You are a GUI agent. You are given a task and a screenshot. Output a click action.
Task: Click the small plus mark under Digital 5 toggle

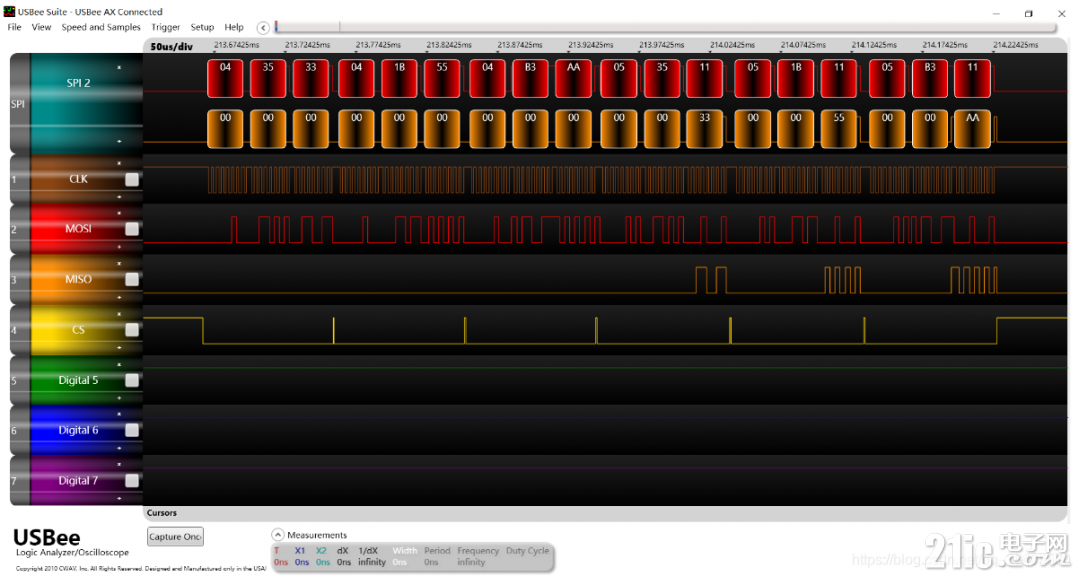pos(119,398)
